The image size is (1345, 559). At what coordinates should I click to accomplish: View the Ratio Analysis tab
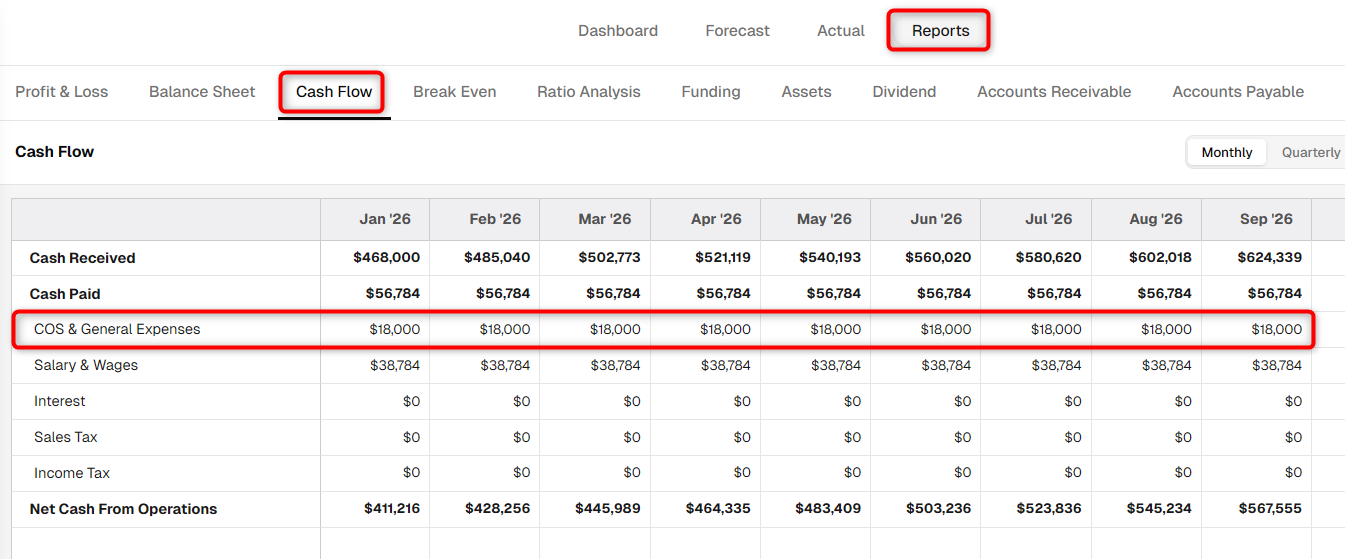pyautogui.click(x=589, y=92)
